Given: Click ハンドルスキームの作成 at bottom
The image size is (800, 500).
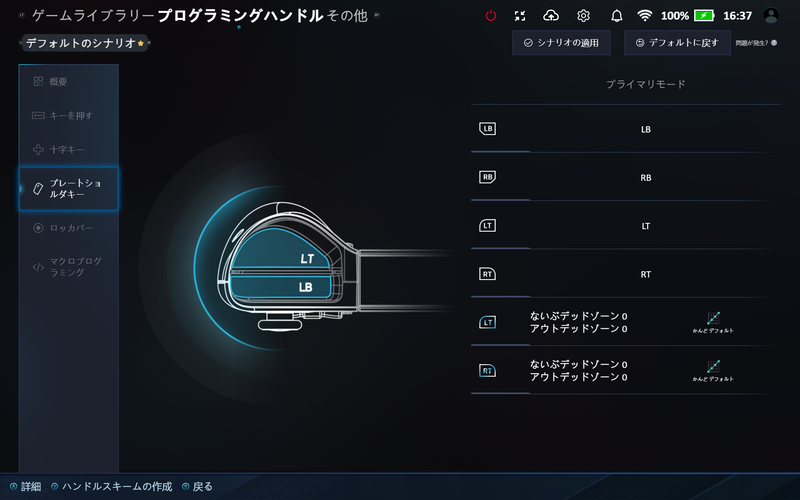Looking at the screenshot, I should point(112,487).
